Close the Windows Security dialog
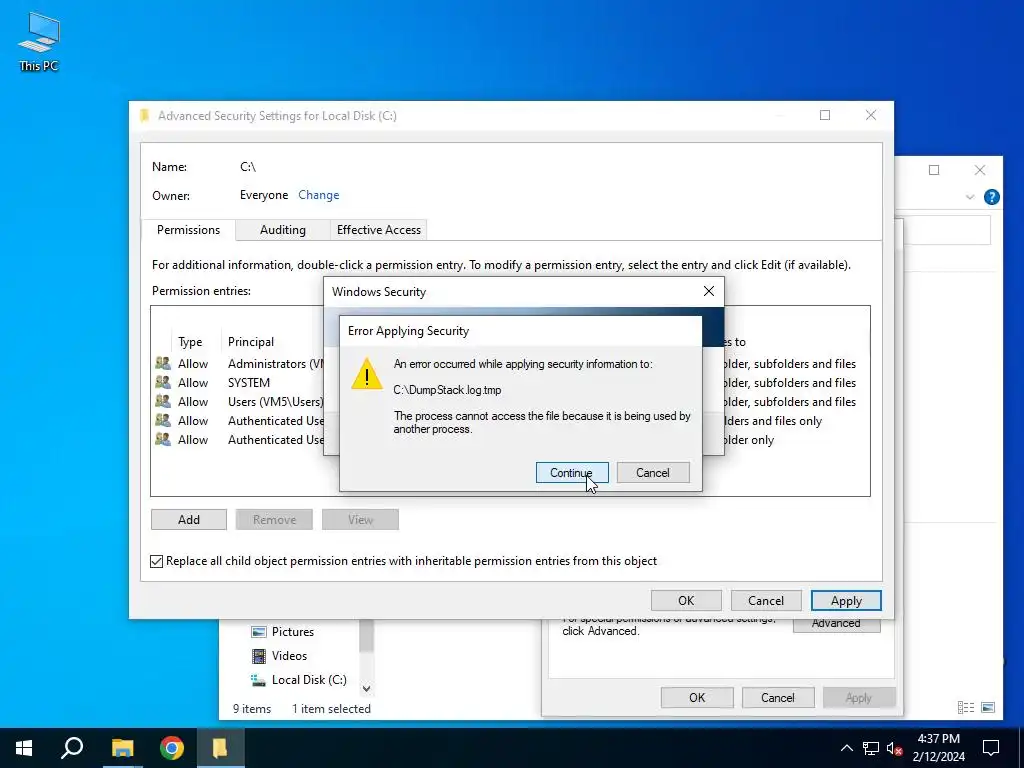Image resolution: width=1024 pixels, height=768 pixels. point(709,291)
